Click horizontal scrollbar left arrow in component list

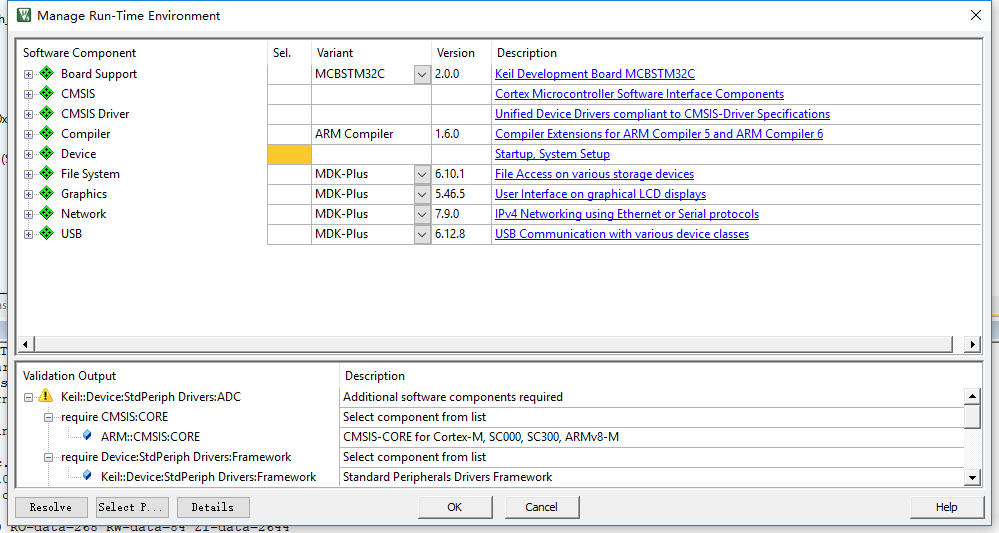25,344
